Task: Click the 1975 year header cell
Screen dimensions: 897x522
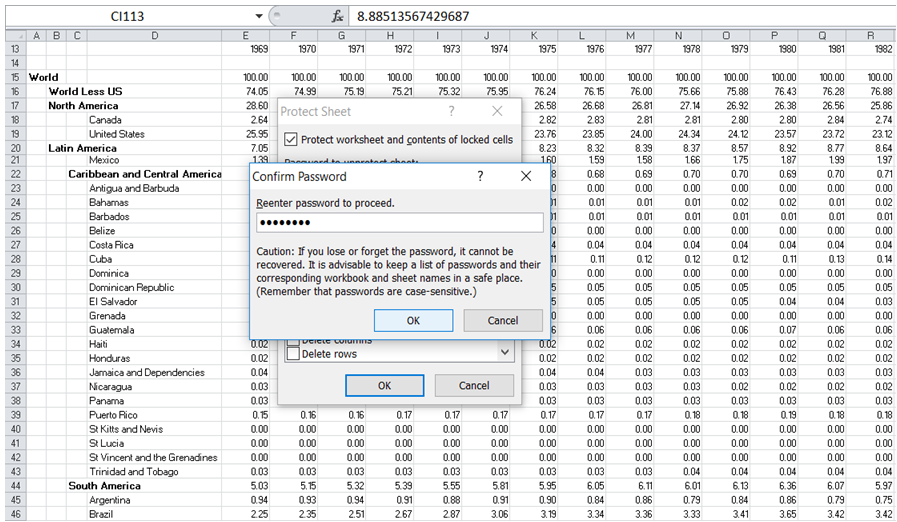Action: tap(547, 49)
